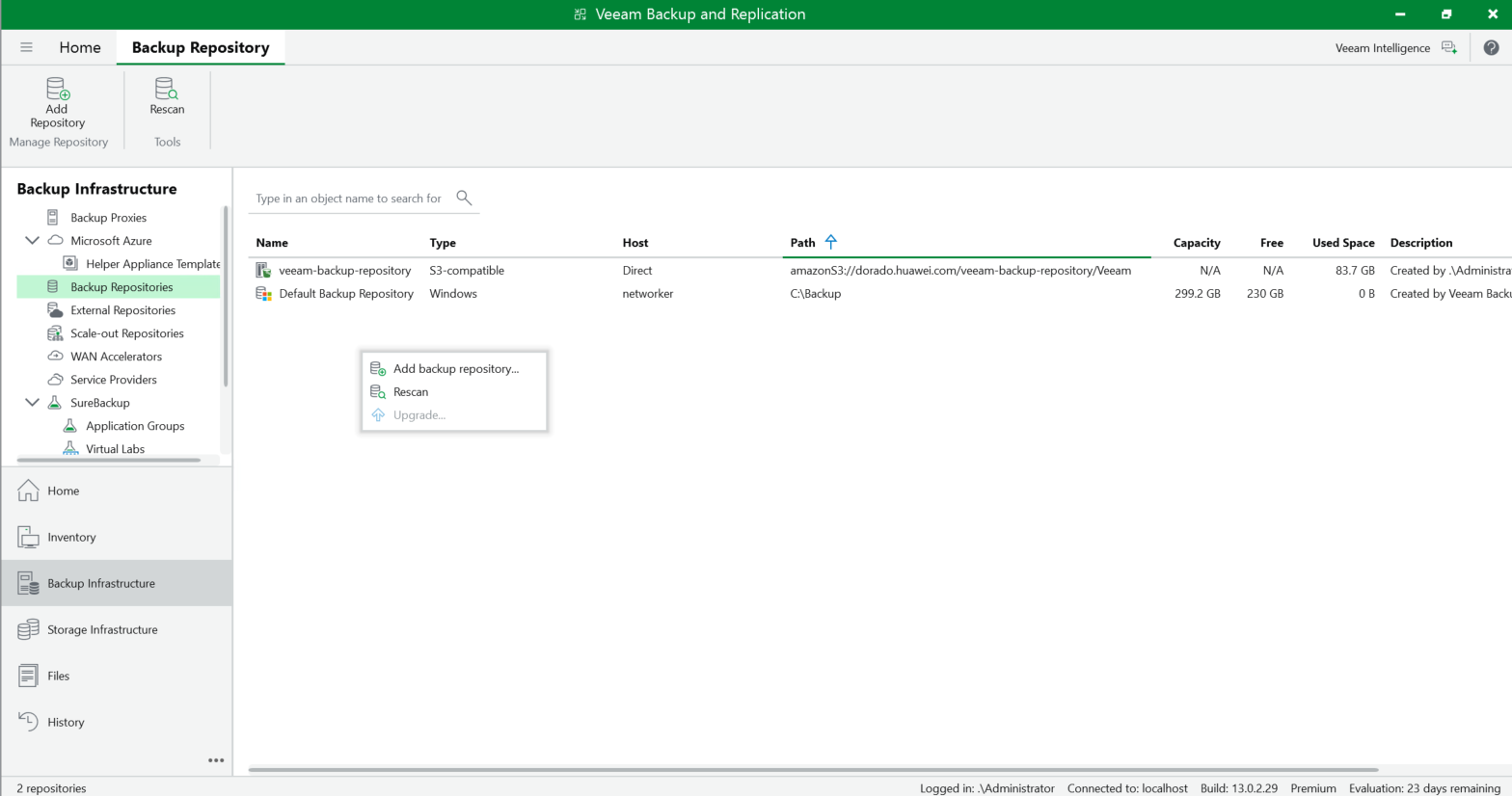Click the Backup Repositories tree icon

click(x=53, y=287)
